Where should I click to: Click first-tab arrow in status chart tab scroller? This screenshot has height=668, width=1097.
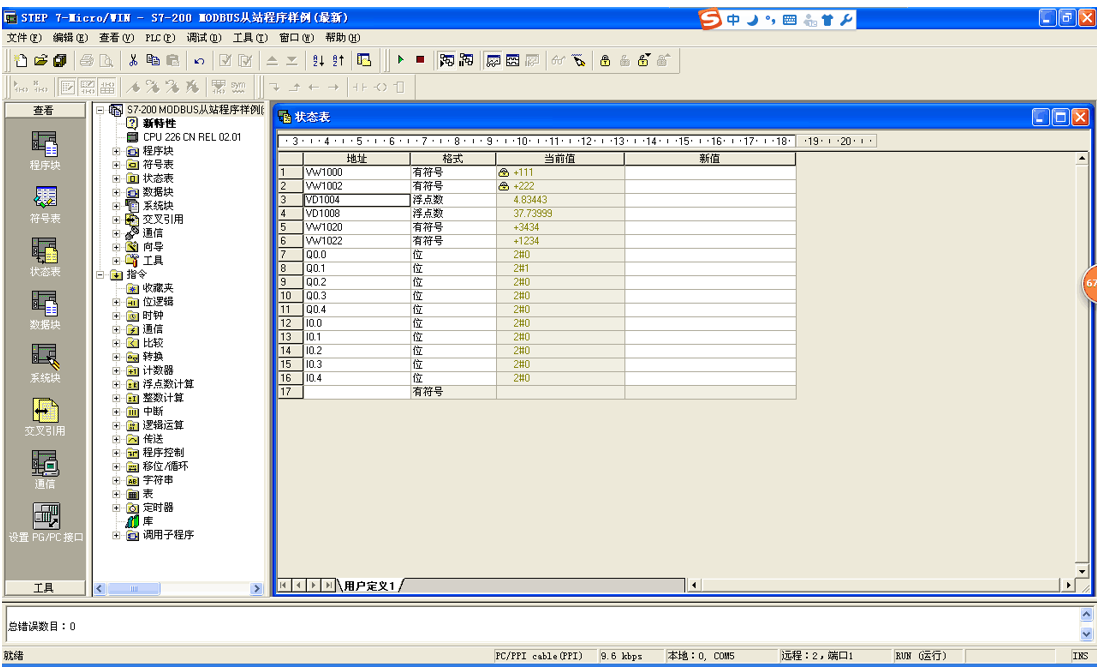click(284, 585)
